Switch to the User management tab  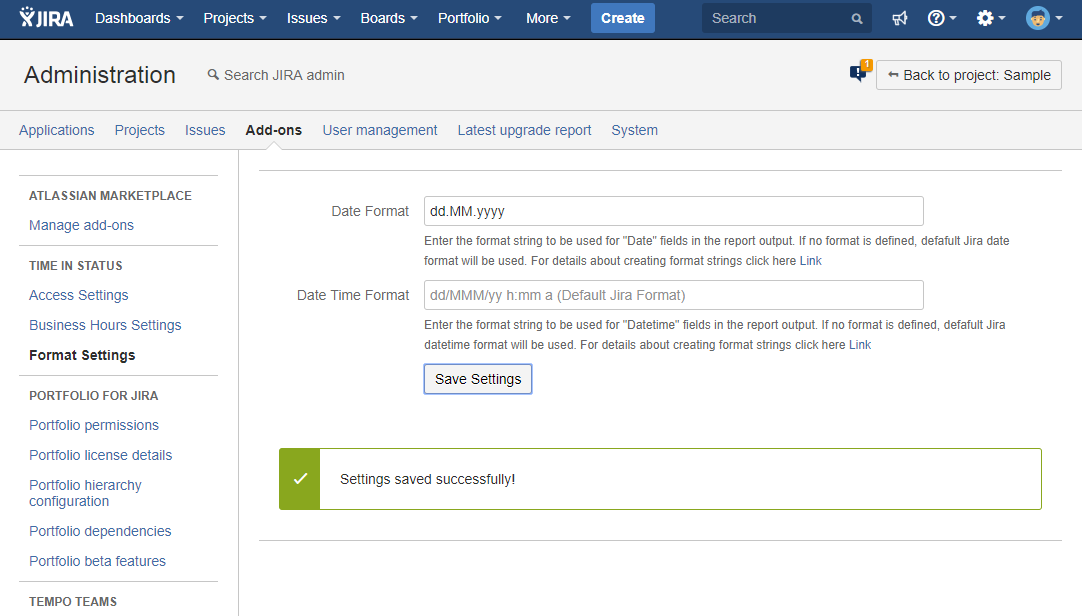379,130
